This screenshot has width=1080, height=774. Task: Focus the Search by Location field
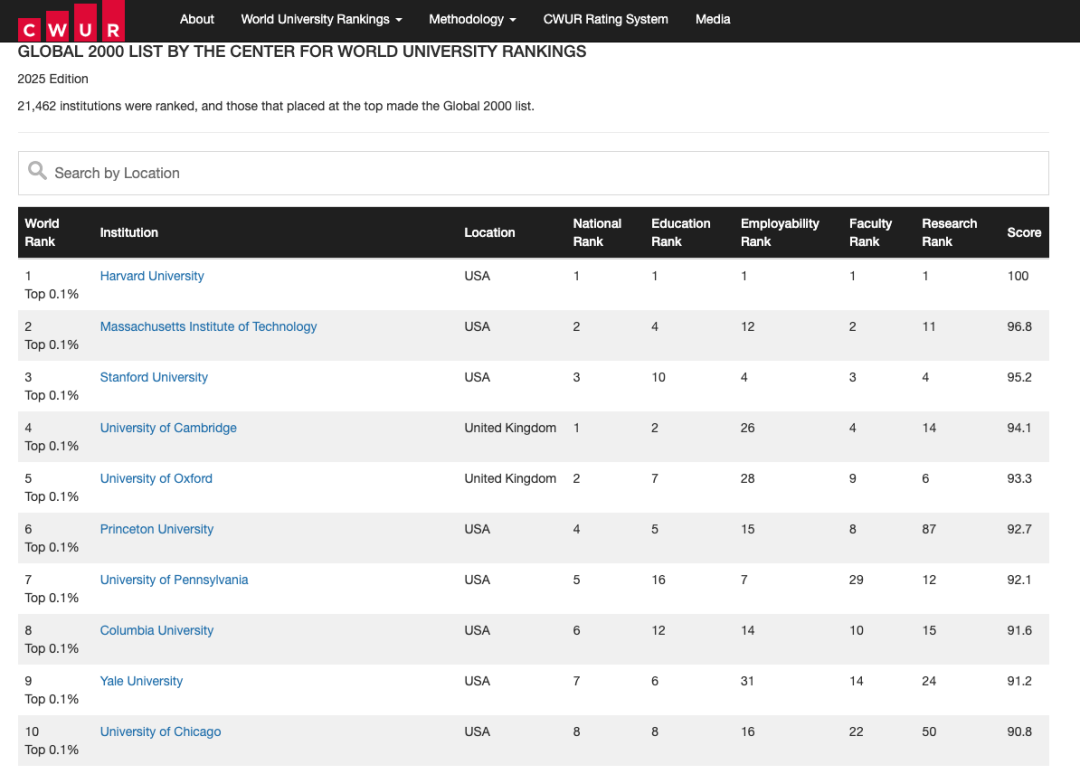click(533, 173)
